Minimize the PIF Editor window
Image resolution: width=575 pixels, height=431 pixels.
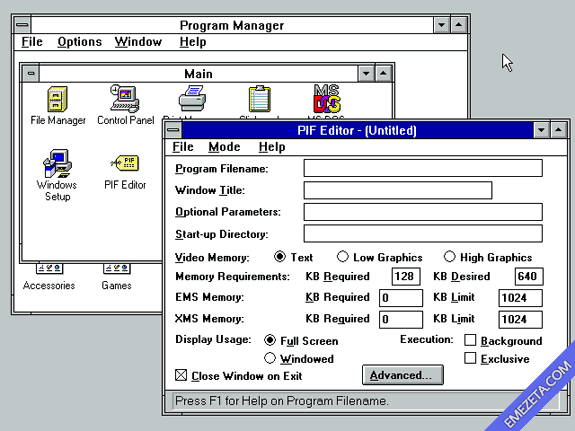pyautogui.click(x=541, y=130)
